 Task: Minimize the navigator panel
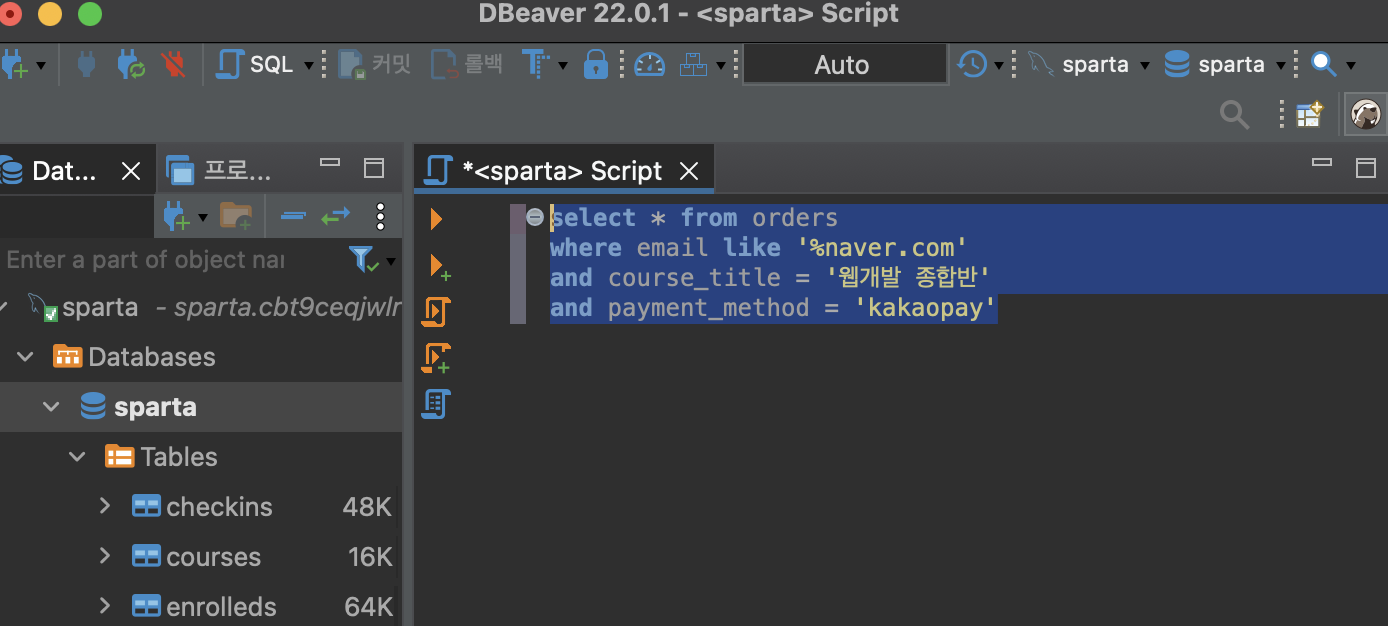point(330,163)
